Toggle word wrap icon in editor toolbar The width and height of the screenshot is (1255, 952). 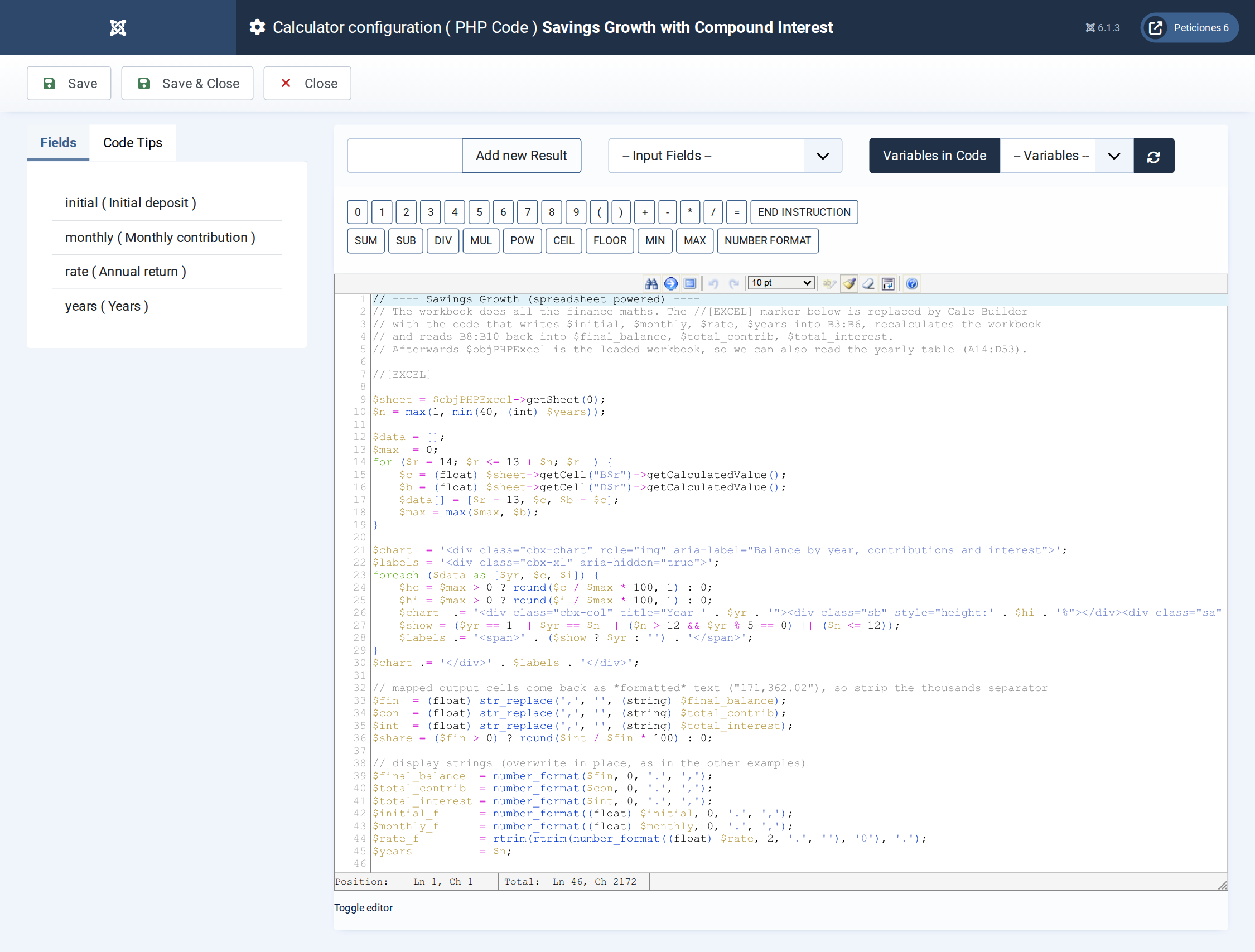[888, 283]
